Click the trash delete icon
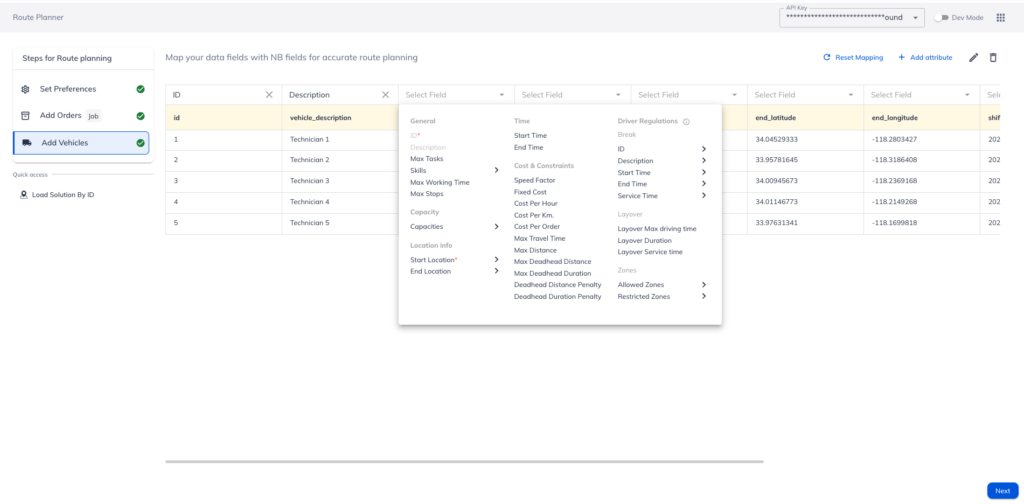 click(x=993, y=58)
